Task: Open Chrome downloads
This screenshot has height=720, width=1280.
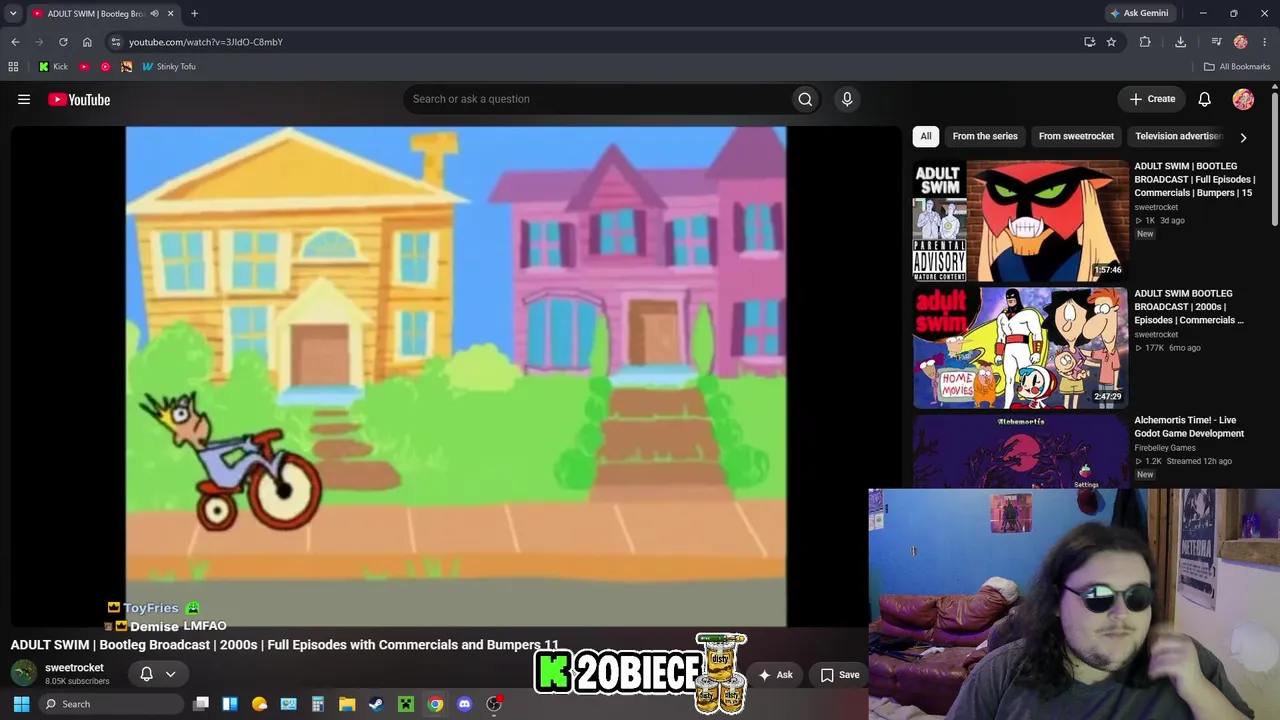Action: 1180,42
